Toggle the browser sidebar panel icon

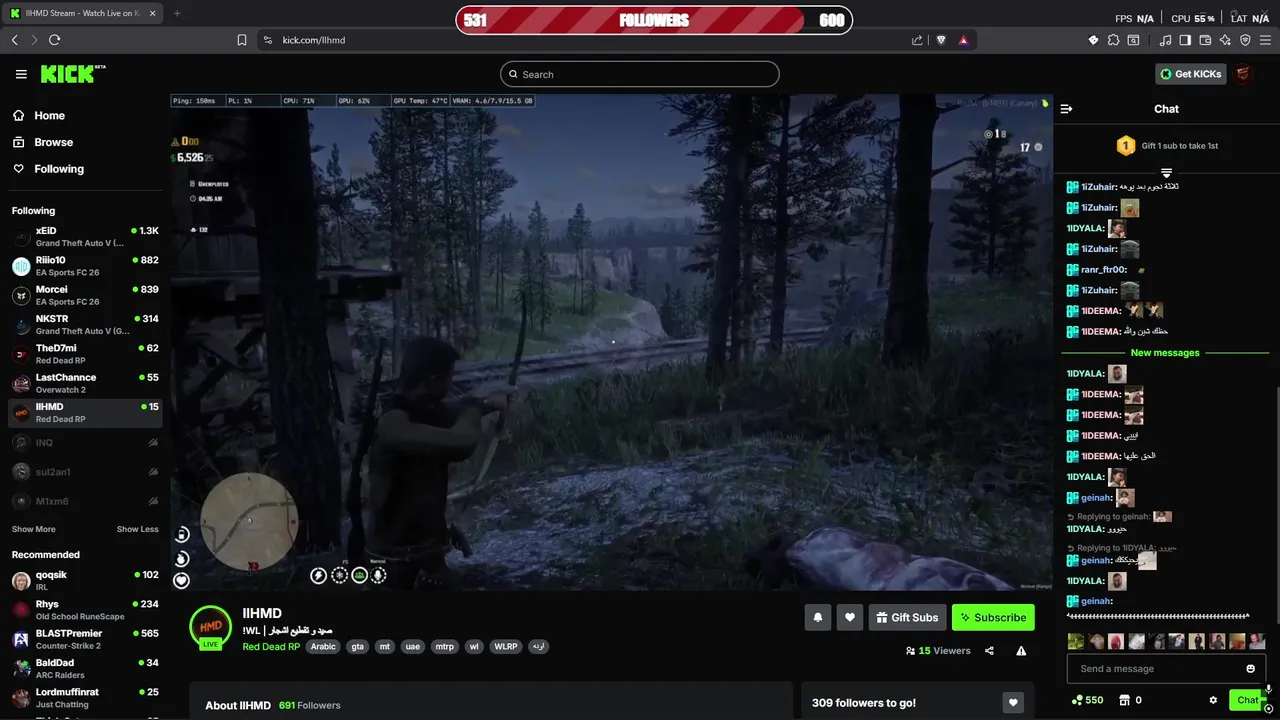pyautogui.click(x=1185, y=40)
